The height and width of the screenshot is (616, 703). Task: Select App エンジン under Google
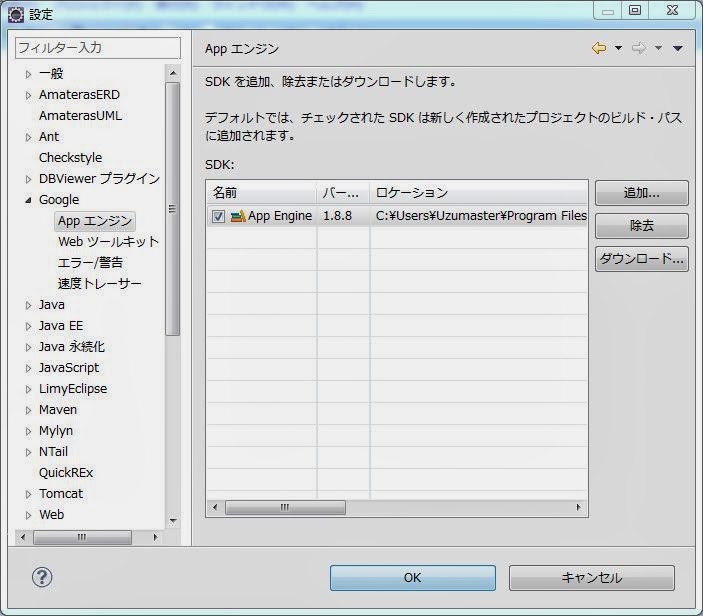[95, 221]
